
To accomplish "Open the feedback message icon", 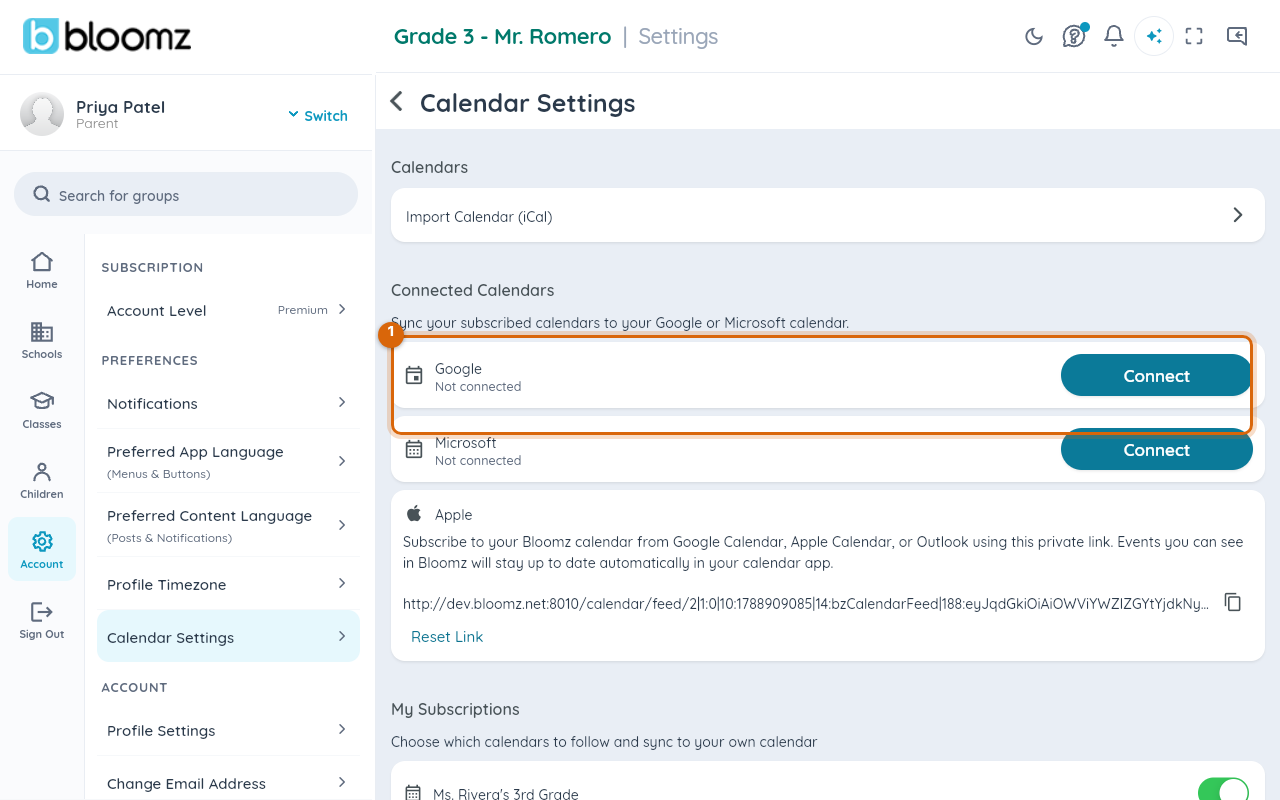I will (x=1237, y=37).
